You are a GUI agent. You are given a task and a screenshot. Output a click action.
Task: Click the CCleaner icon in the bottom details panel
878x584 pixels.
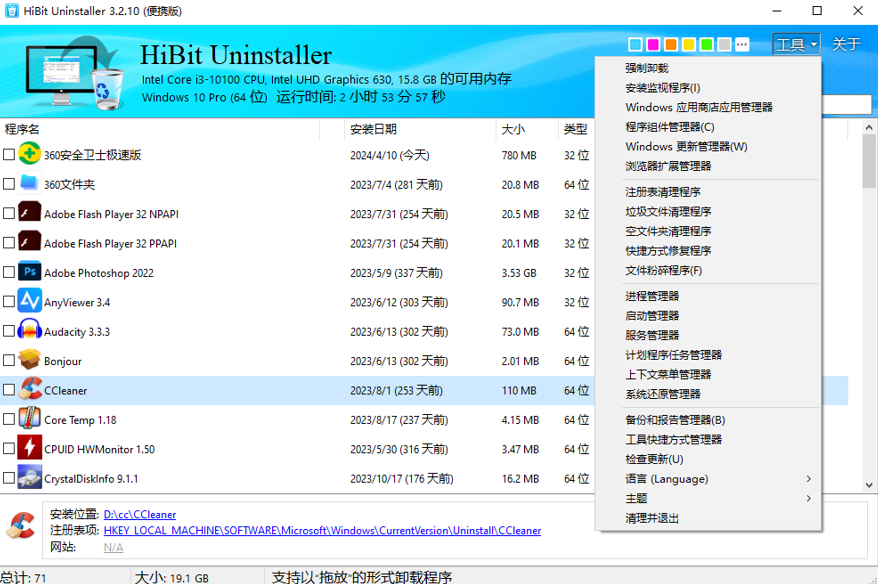click(x=19, y=526)
